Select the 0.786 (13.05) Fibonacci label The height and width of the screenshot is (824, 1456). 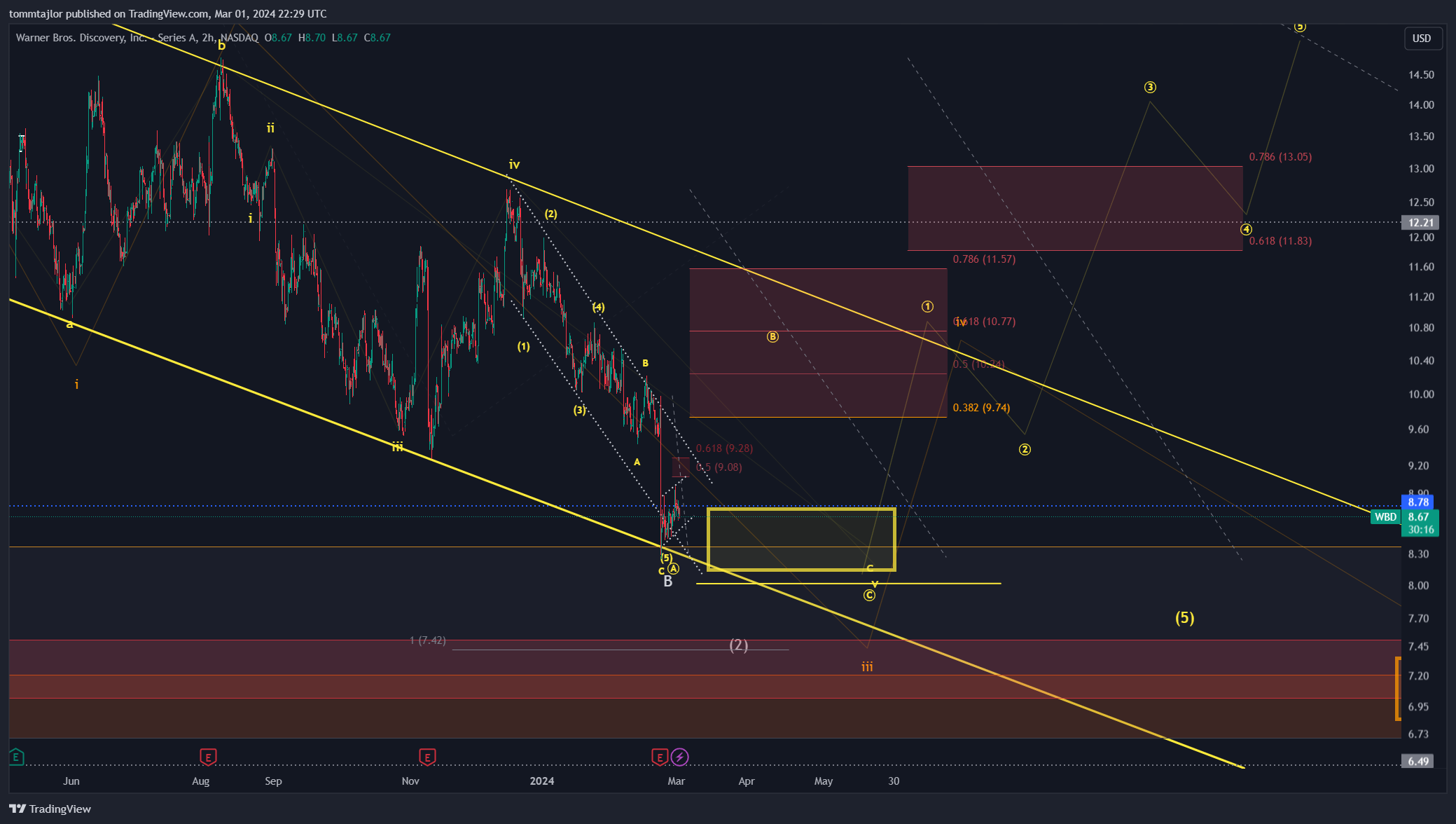click(1280, 157)
